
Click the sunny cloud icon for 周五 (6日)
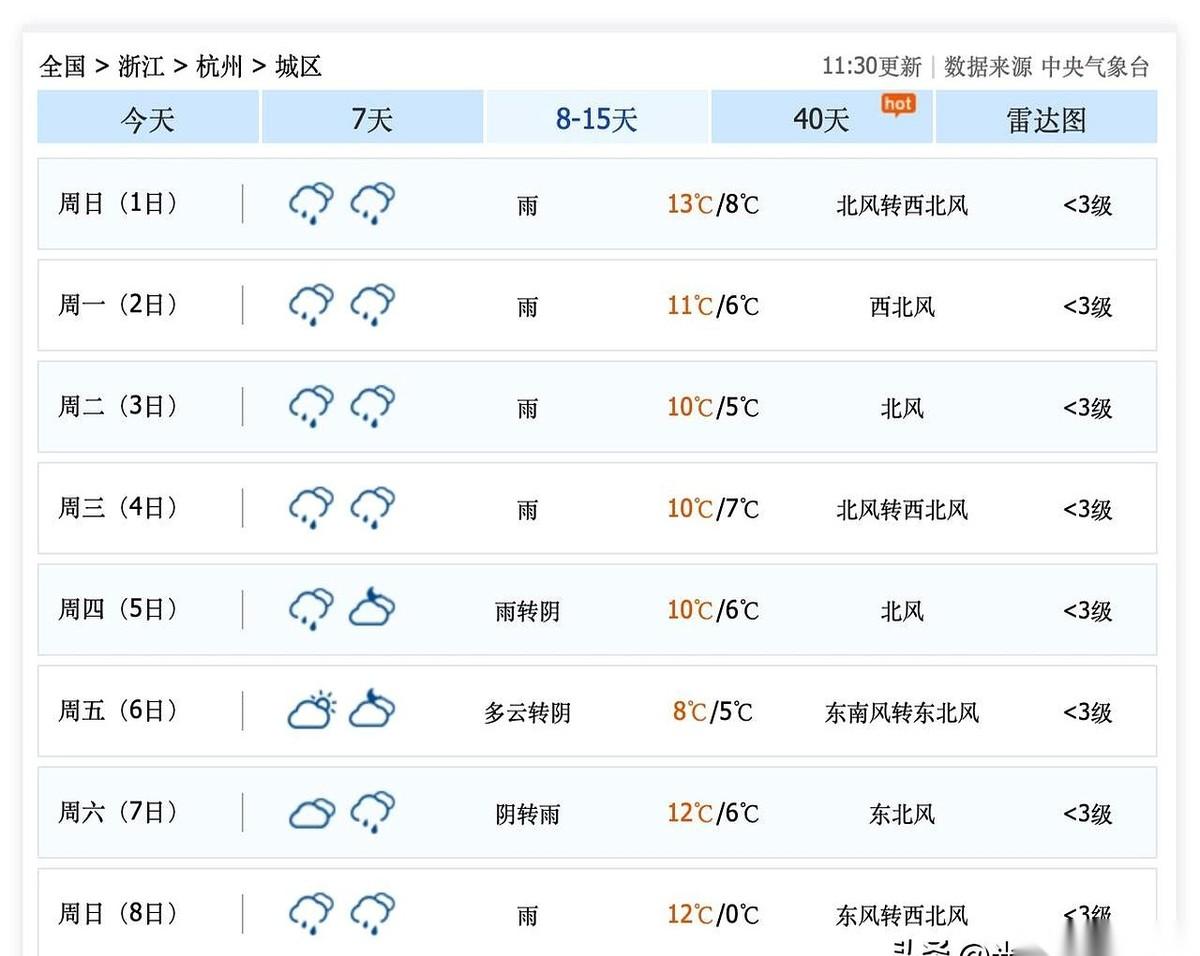click(x=312, y=710)
